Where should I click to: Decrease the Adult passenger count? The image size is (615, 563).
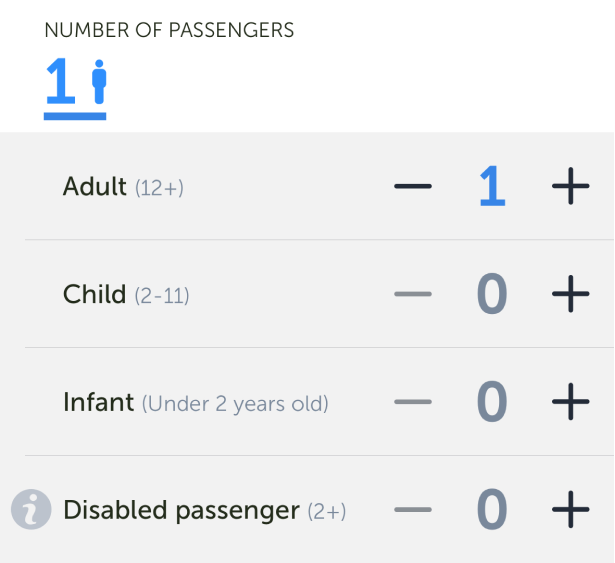(413, 187)
